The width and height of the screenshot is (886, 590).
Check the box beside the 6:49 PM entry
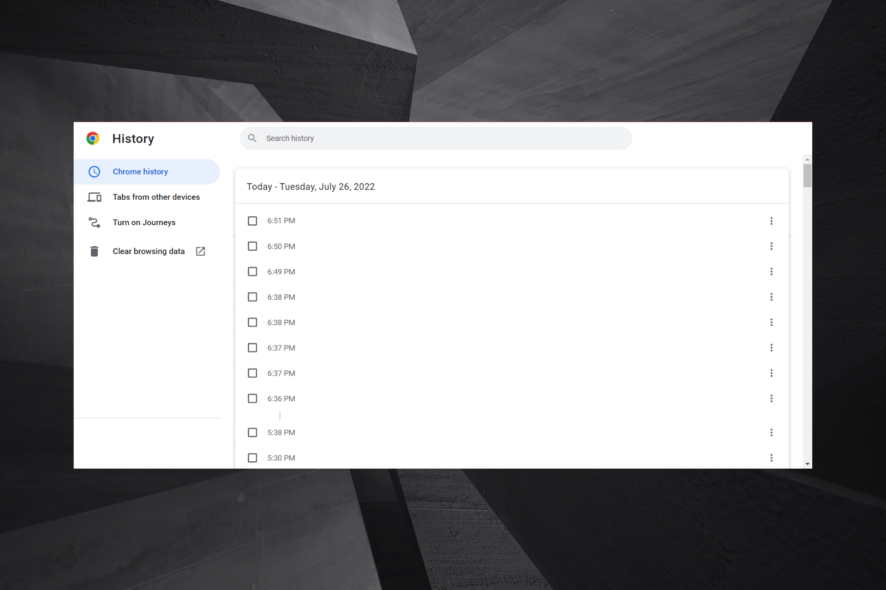[x=253, y=272]
